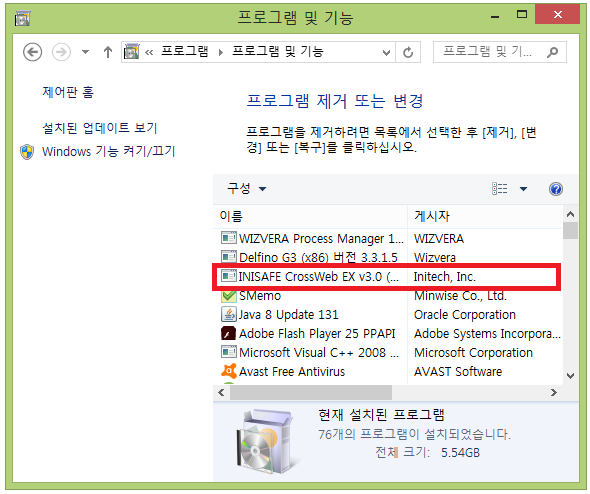Click the INISAFE CrossWeb program icon
The image size is (590, 494).
tap(228, 276)
